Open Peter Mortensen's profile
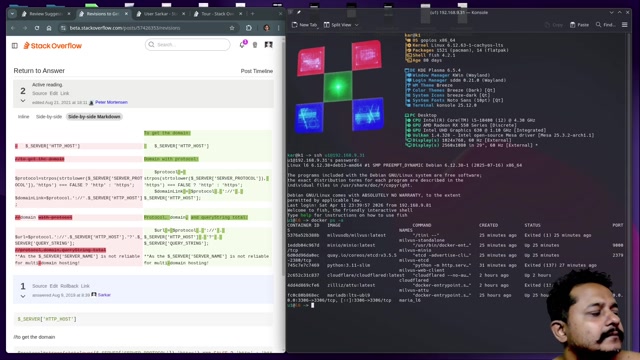Image resolution: width=640 pixels, height=360 pixels. (x=111, y=102)
